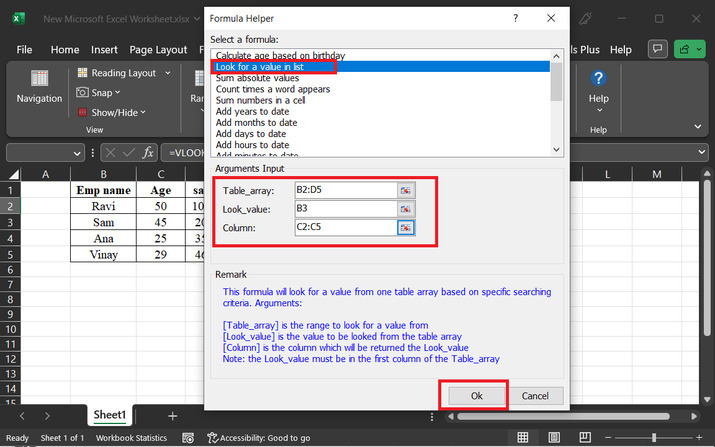This screenshot has height=447, width=715.
Task: Click Accessibility: Good to go status
Action: click(x=259, y=438)
